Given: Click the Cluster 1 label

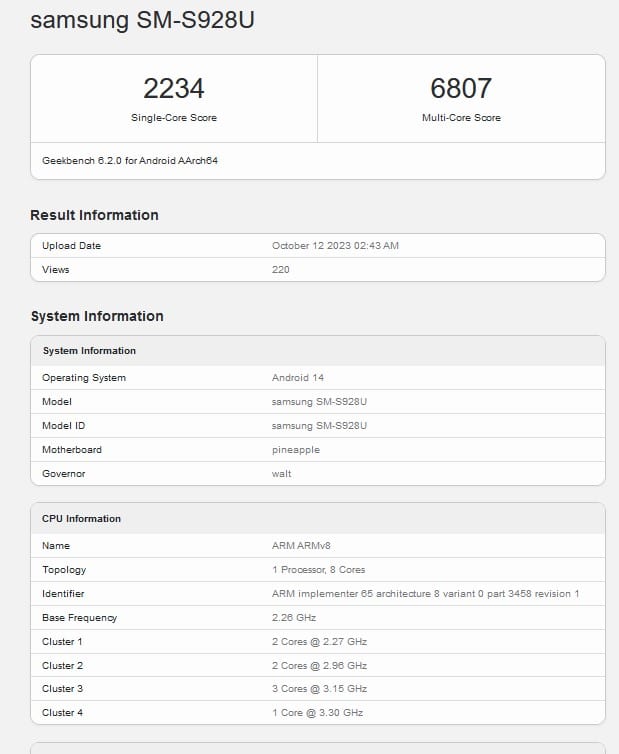Looking at the screenshot, I should point(62,642).
